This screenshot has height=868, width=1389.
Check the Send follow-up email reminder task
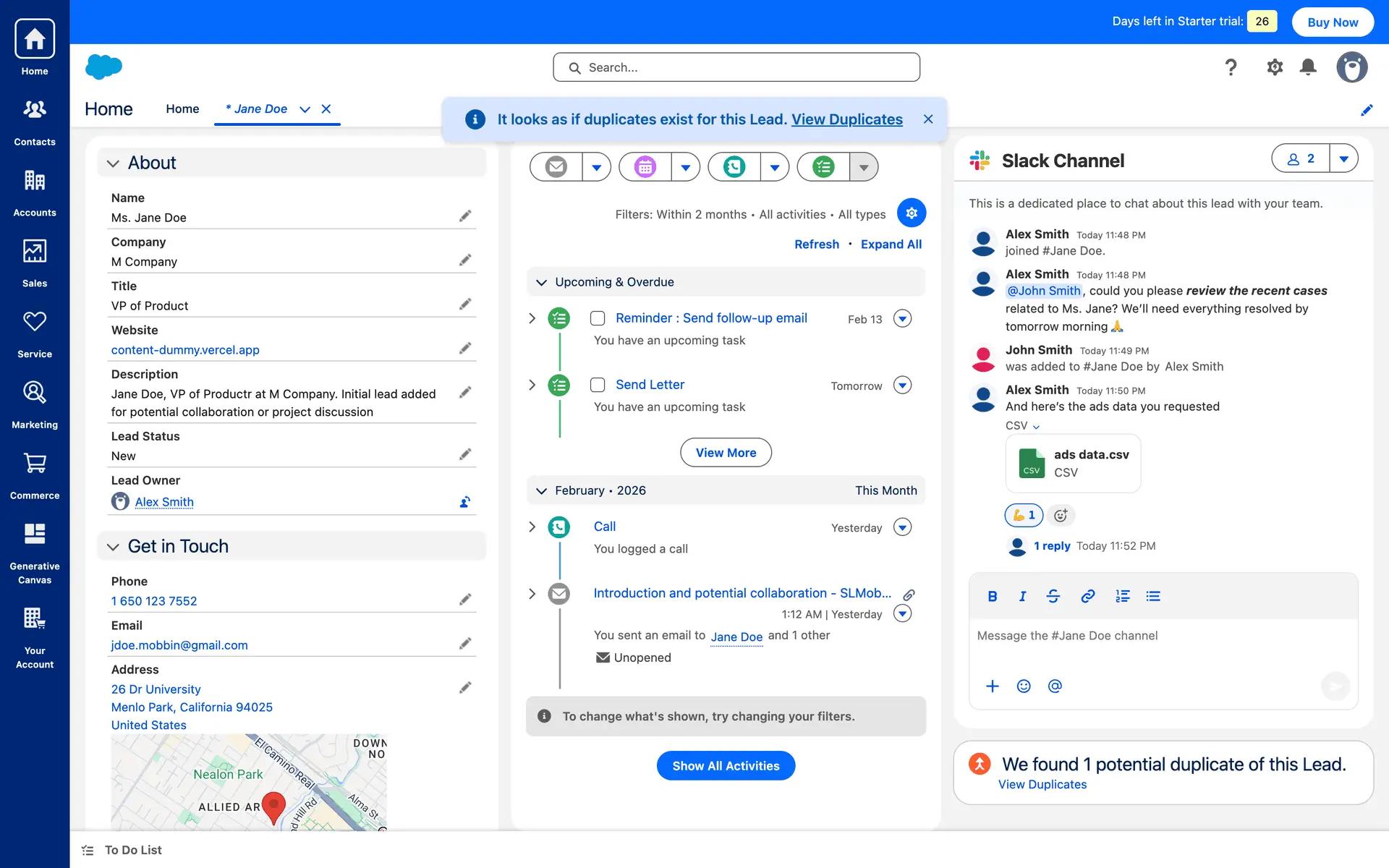pyautogui.click(x=598, y=318)
